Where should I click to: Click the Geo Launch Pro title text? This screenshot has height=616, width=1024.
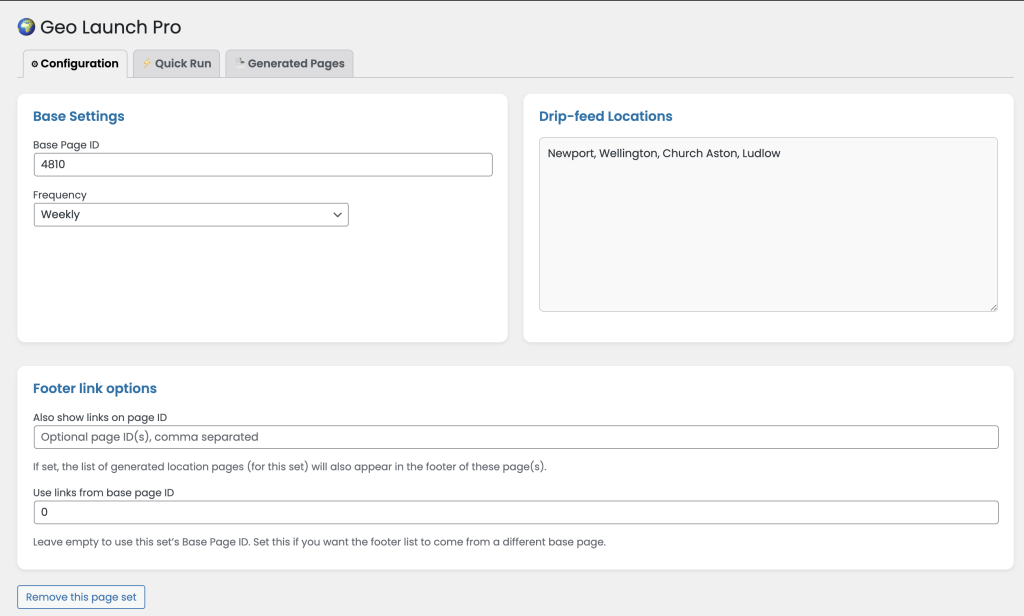pos(111,28)
